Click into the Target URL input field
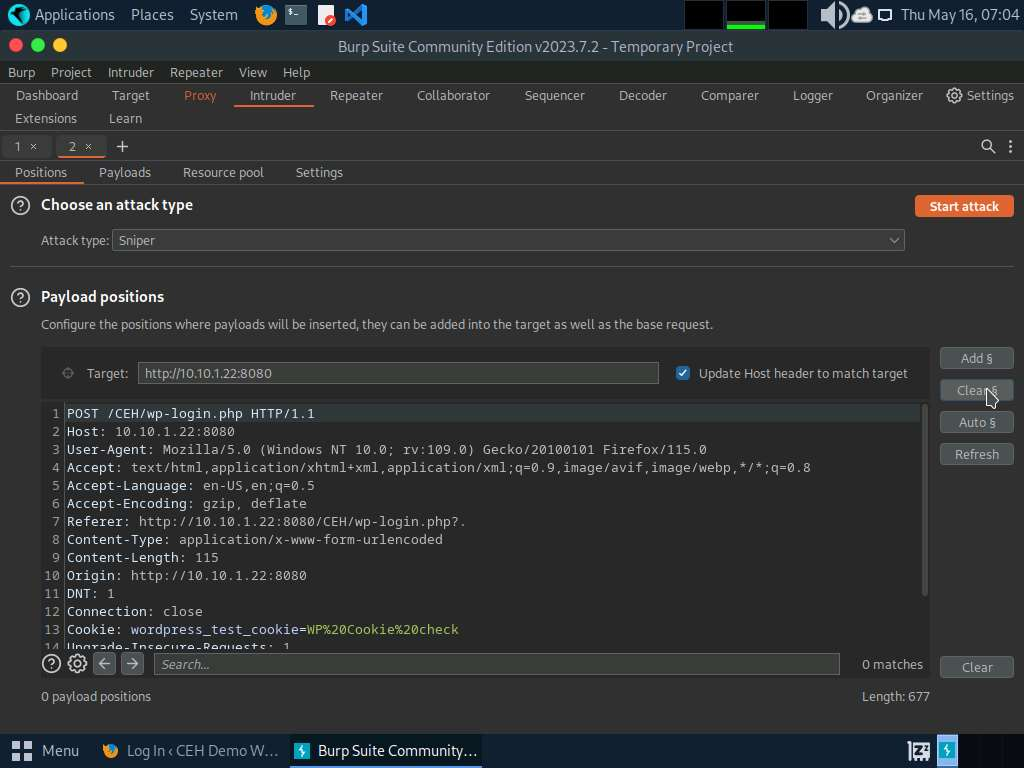Image resolution: width=1024 pixels, height=768 pixels. [398, 373]
